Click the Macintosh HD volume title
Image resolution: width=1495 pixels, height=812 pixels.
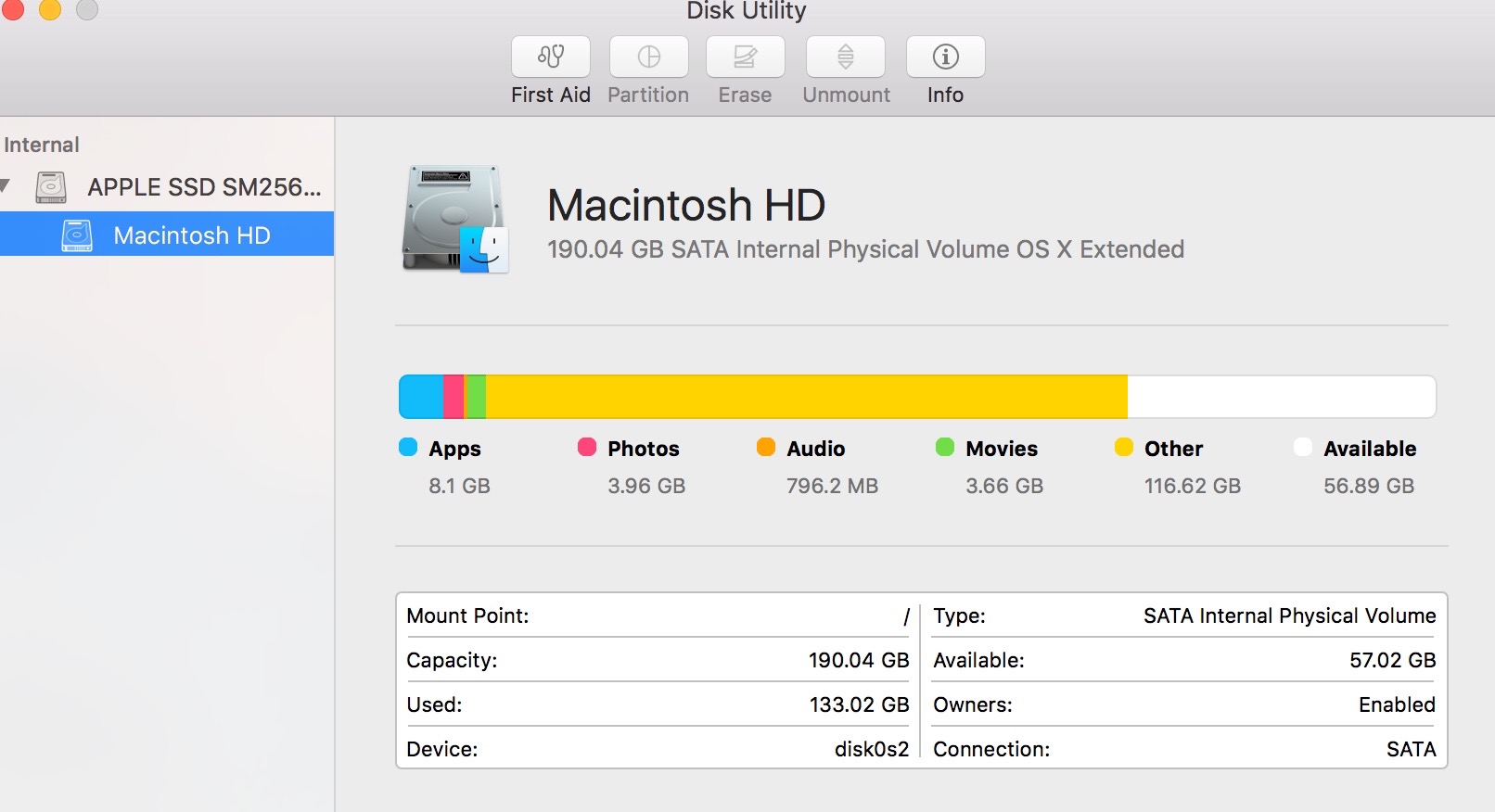coord(686,205)
